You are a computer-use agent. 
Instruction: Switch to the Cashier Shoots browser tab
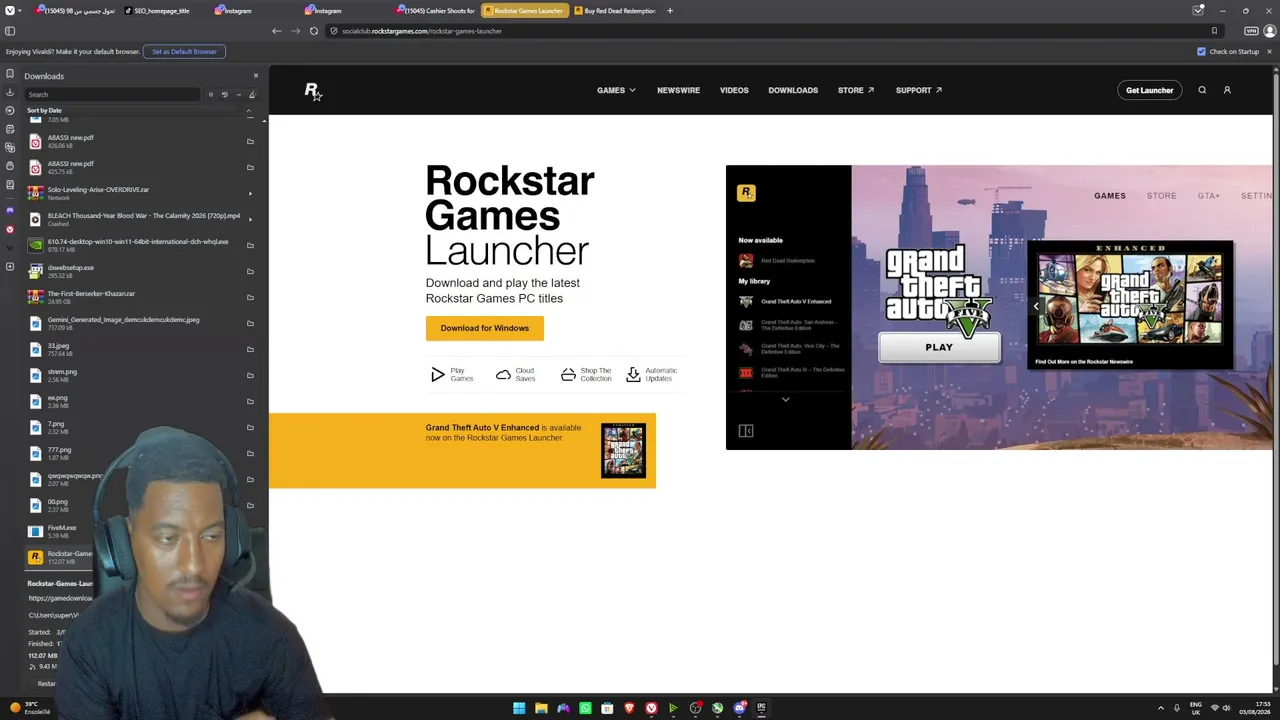coord(436,11)
